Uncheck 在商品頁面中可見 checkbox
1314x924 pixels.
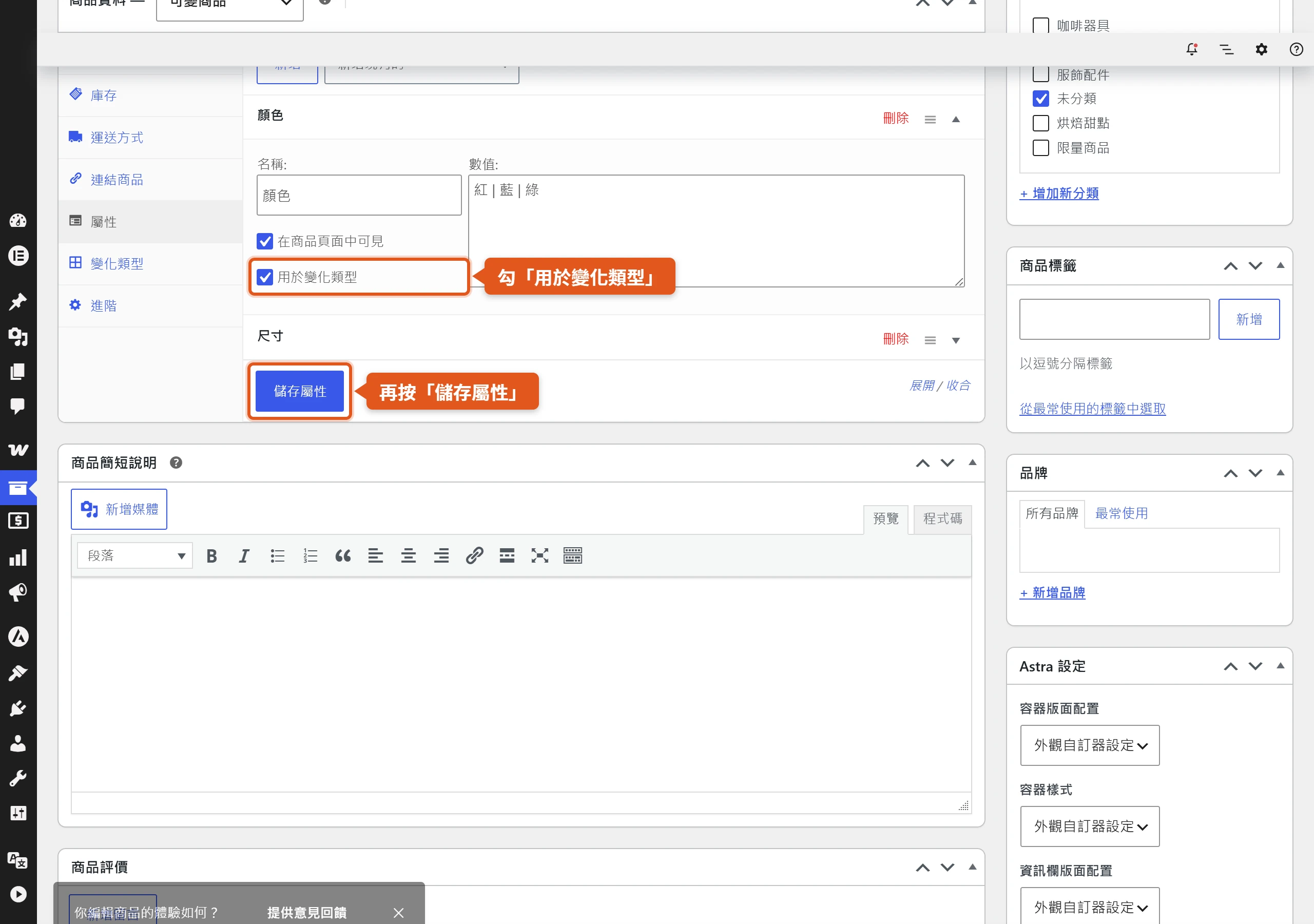[x=264, y=241]
